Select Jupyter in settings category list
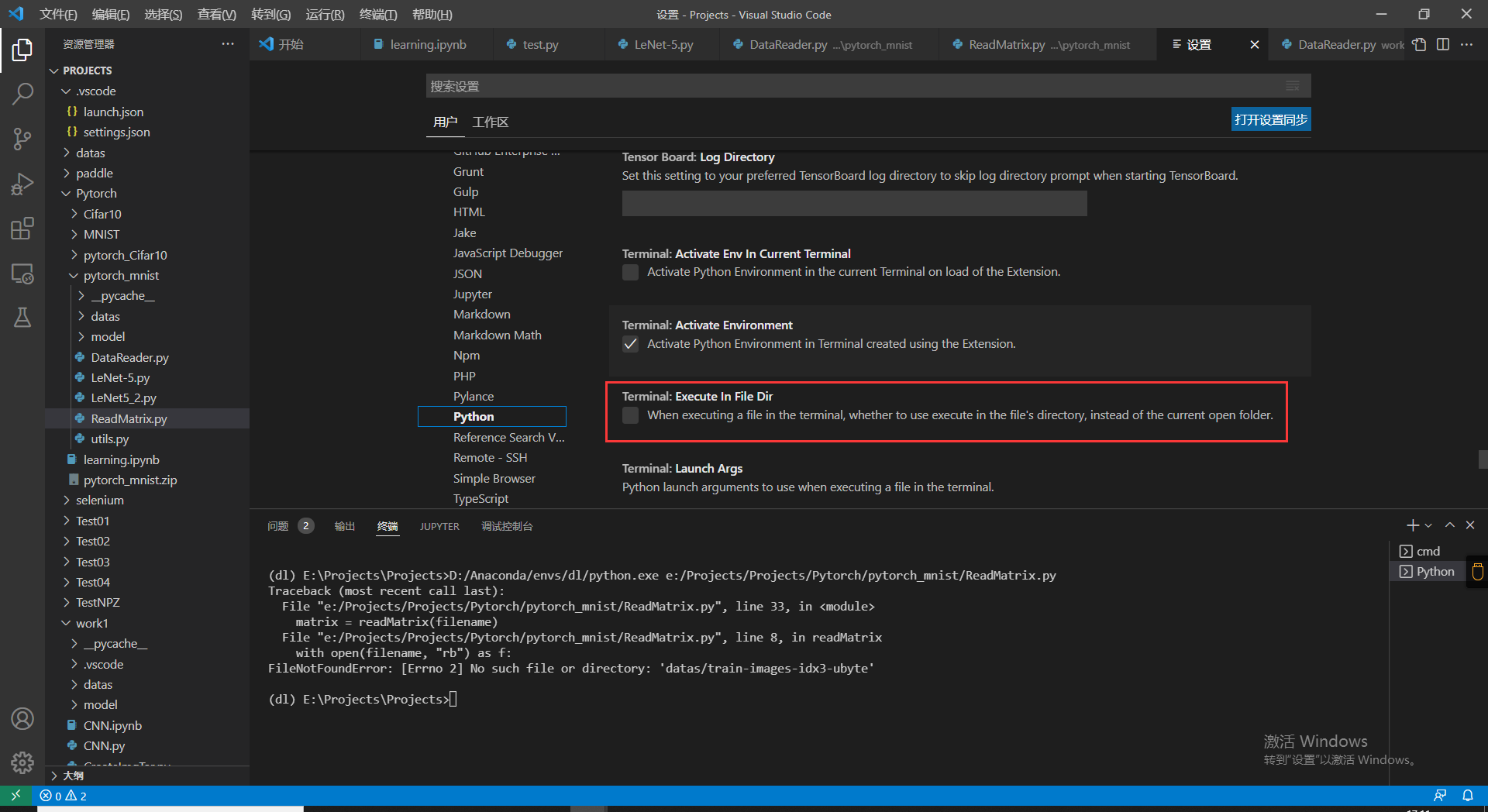 tap(473, 294)
